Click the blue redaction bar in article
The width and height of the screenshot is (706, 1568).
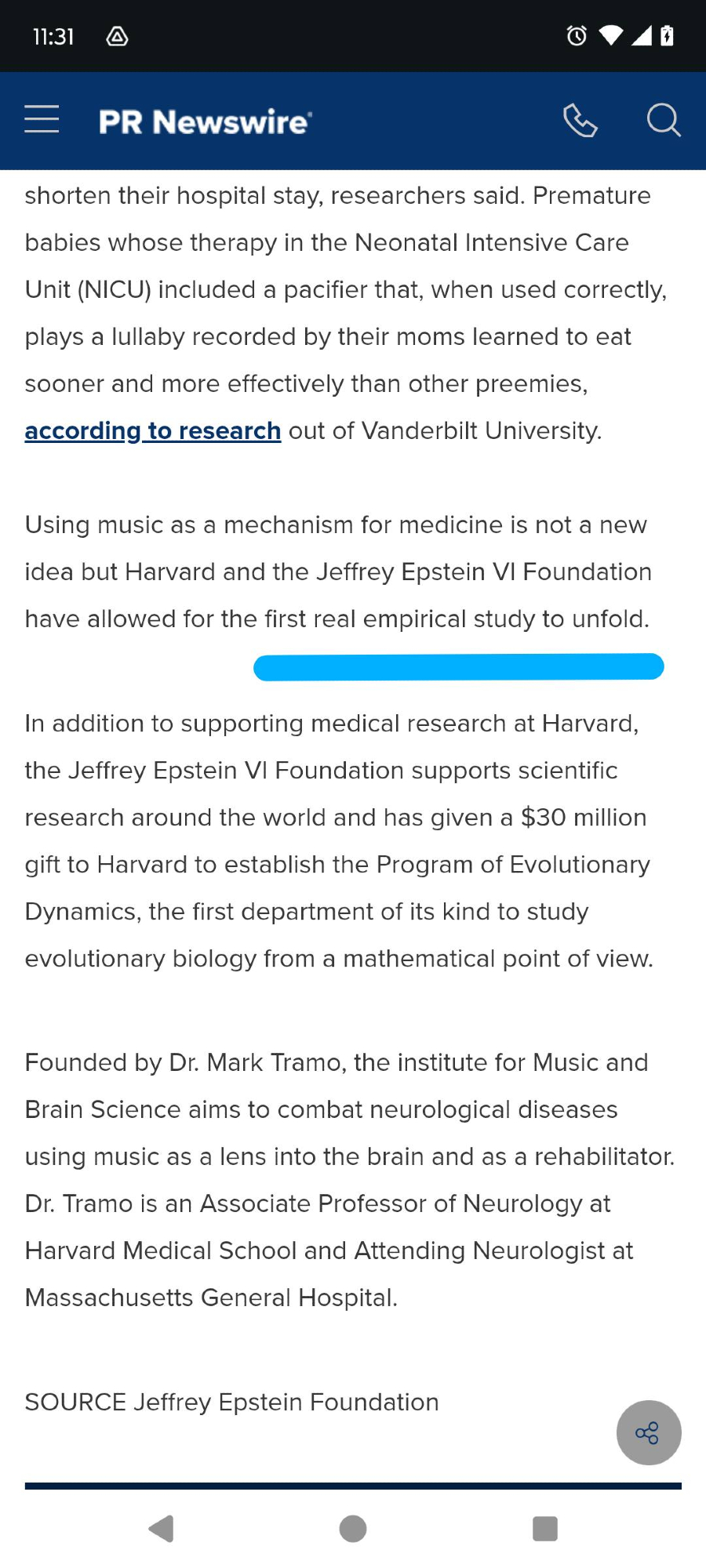click(459, 667)
